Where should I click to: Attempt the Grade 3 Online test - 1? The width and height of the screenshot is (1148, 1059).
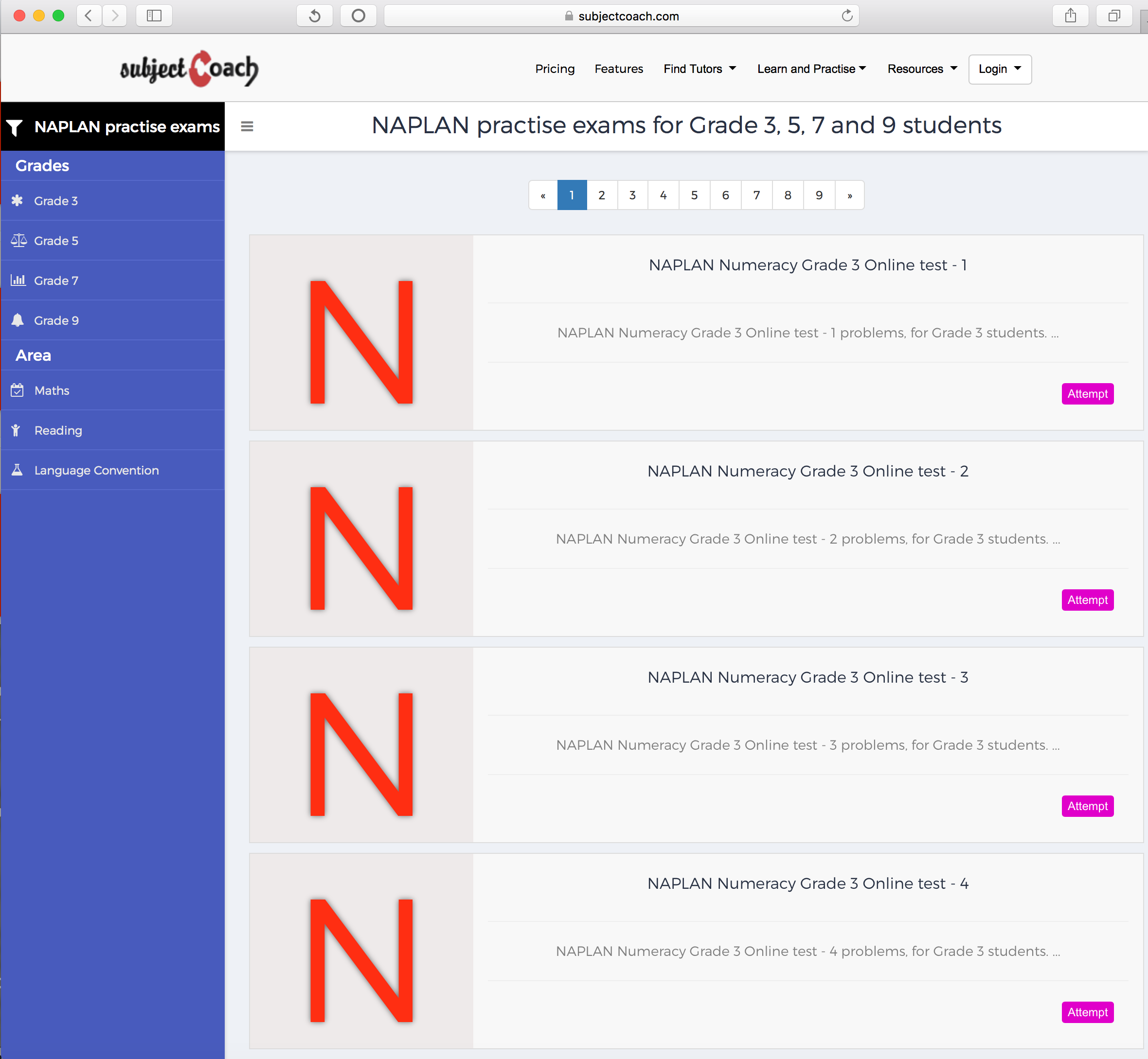[1087, 394]
